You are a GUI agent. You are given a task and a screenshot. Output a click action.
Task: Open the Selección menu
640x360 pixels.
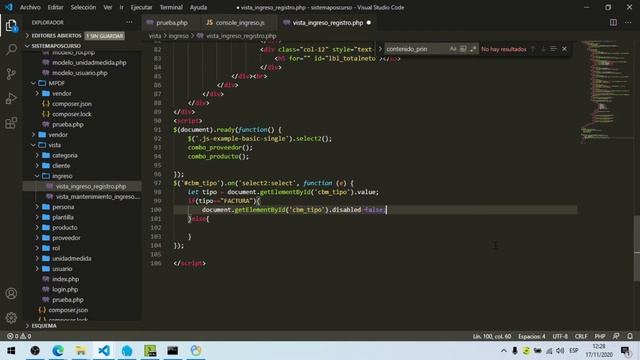click(83, 7)
